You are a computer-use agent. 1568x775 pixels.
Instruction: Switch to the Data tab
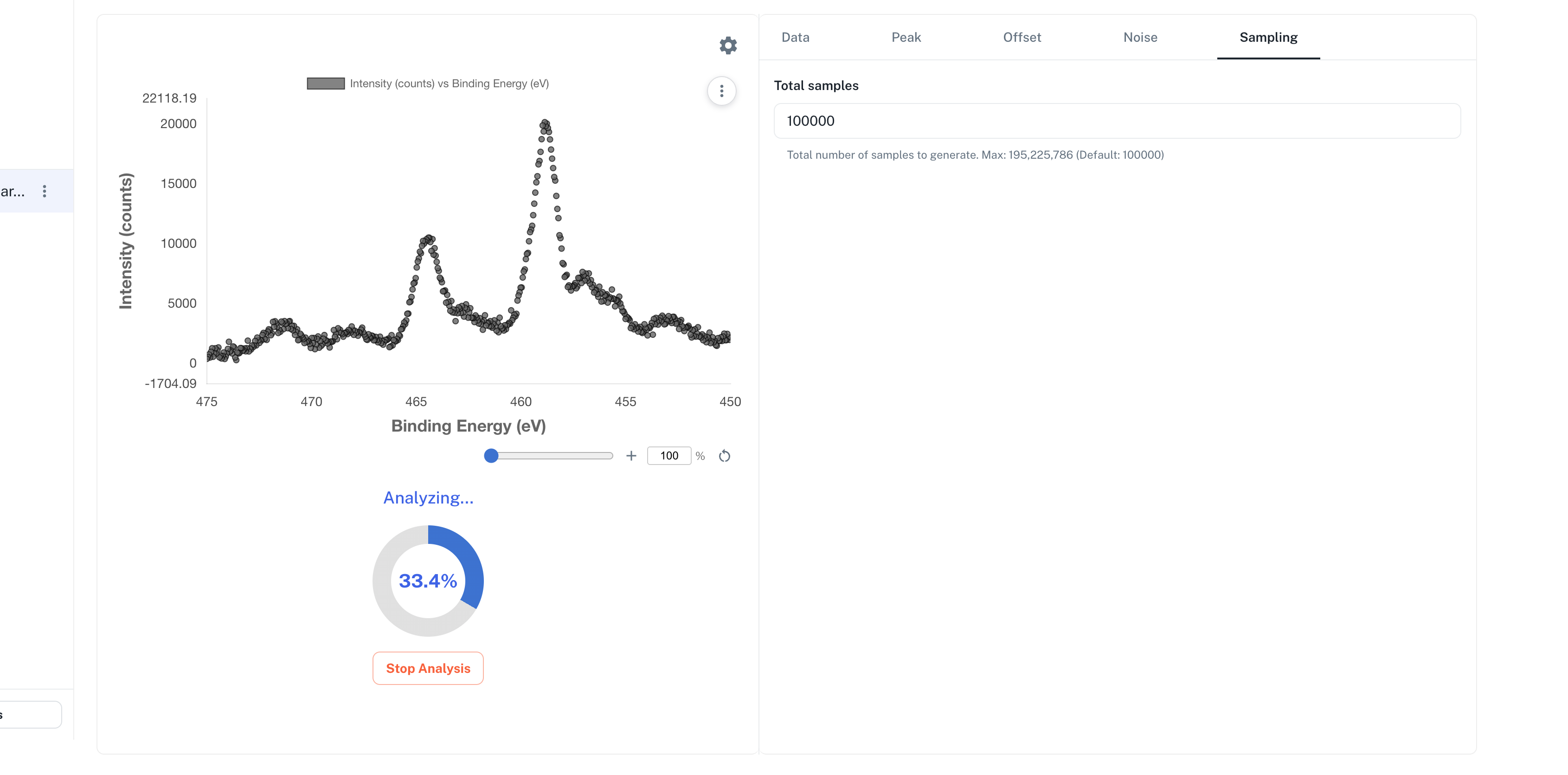796,37
